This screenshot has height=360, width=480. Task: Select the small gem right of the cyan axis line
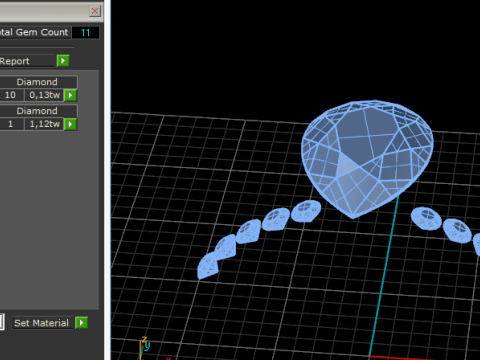click(x=426, y=218)
